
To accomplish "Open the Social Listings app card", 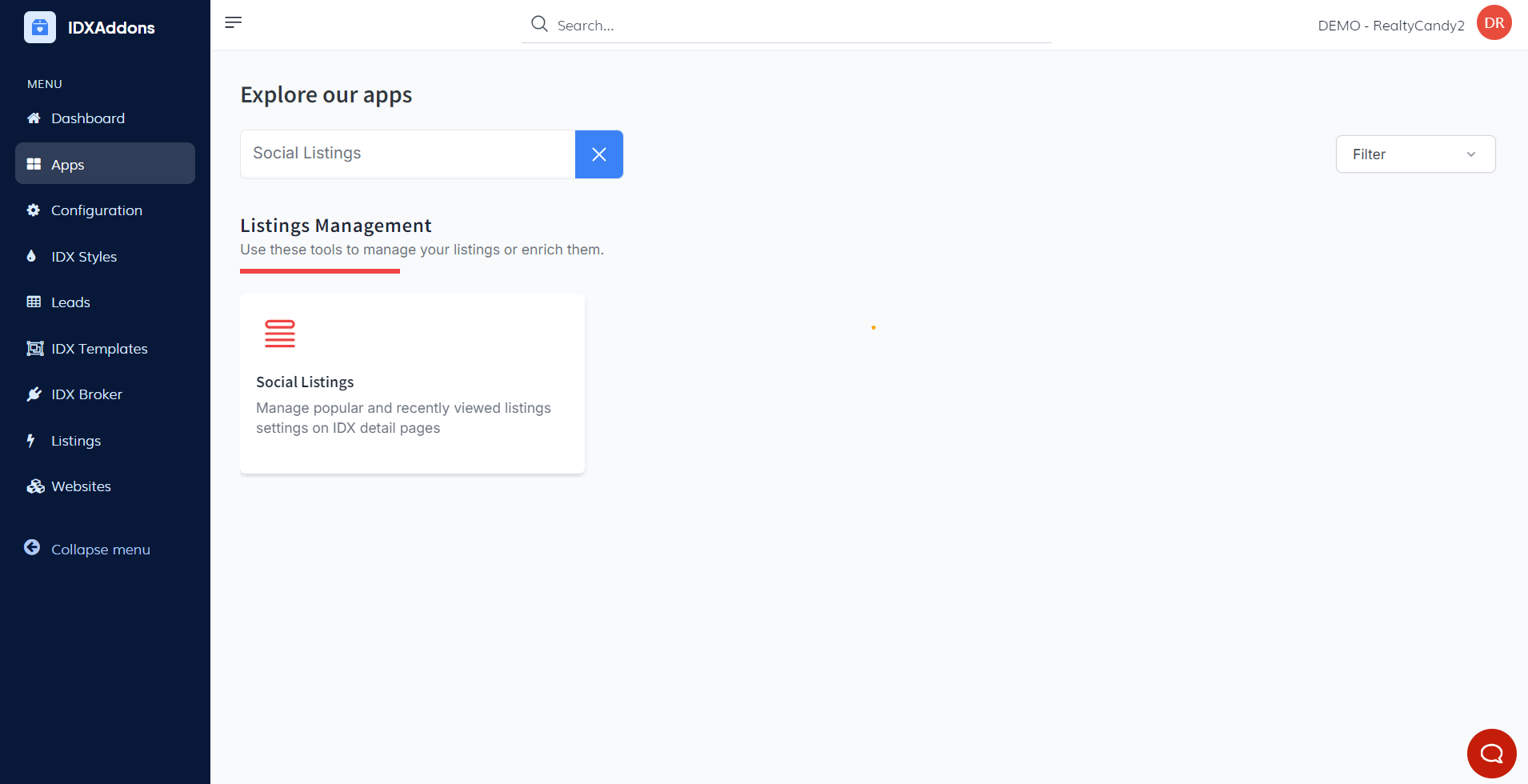I will pos(412,384).
